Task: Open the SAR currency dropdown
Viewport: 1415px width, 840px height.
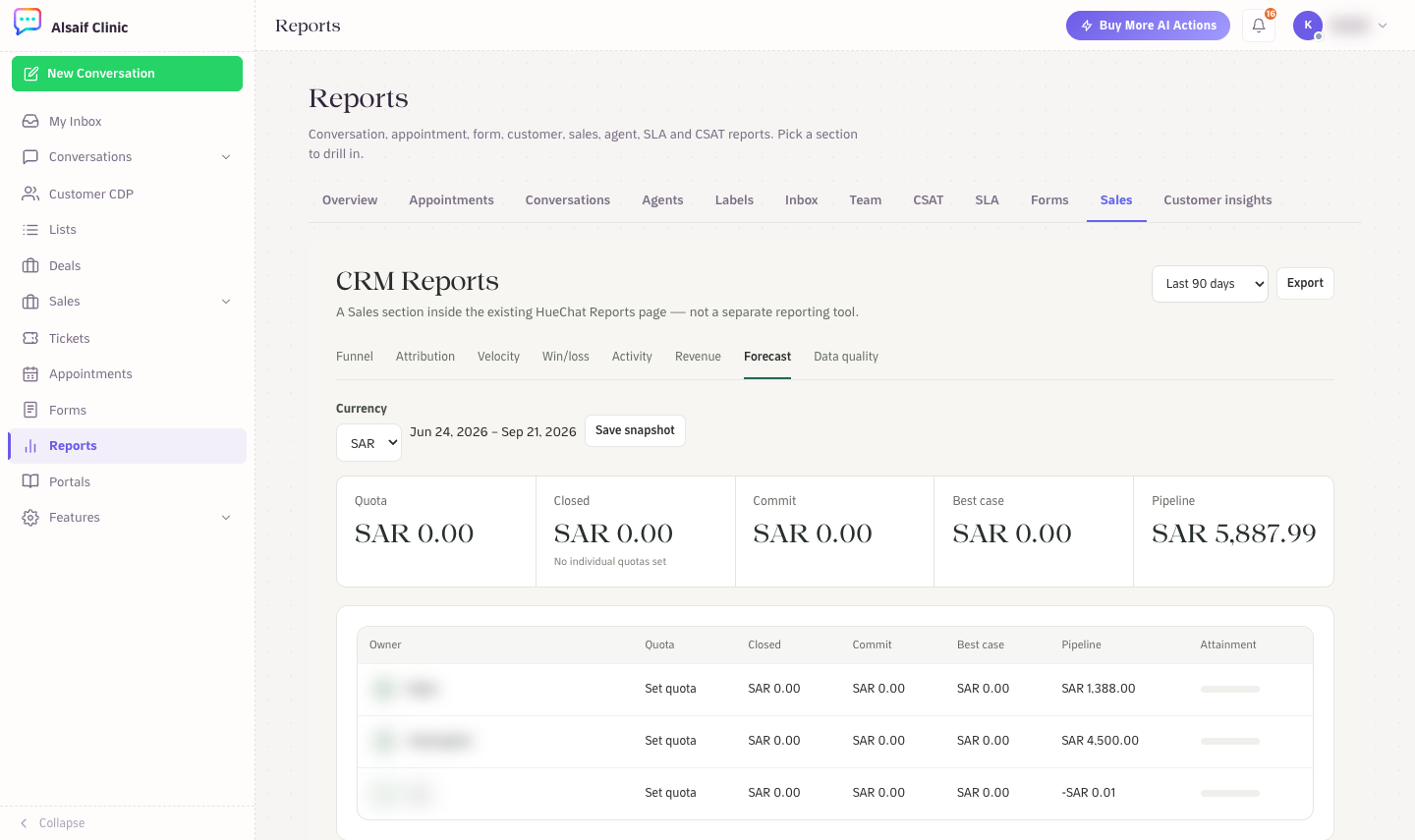Action: coord(368,443)
